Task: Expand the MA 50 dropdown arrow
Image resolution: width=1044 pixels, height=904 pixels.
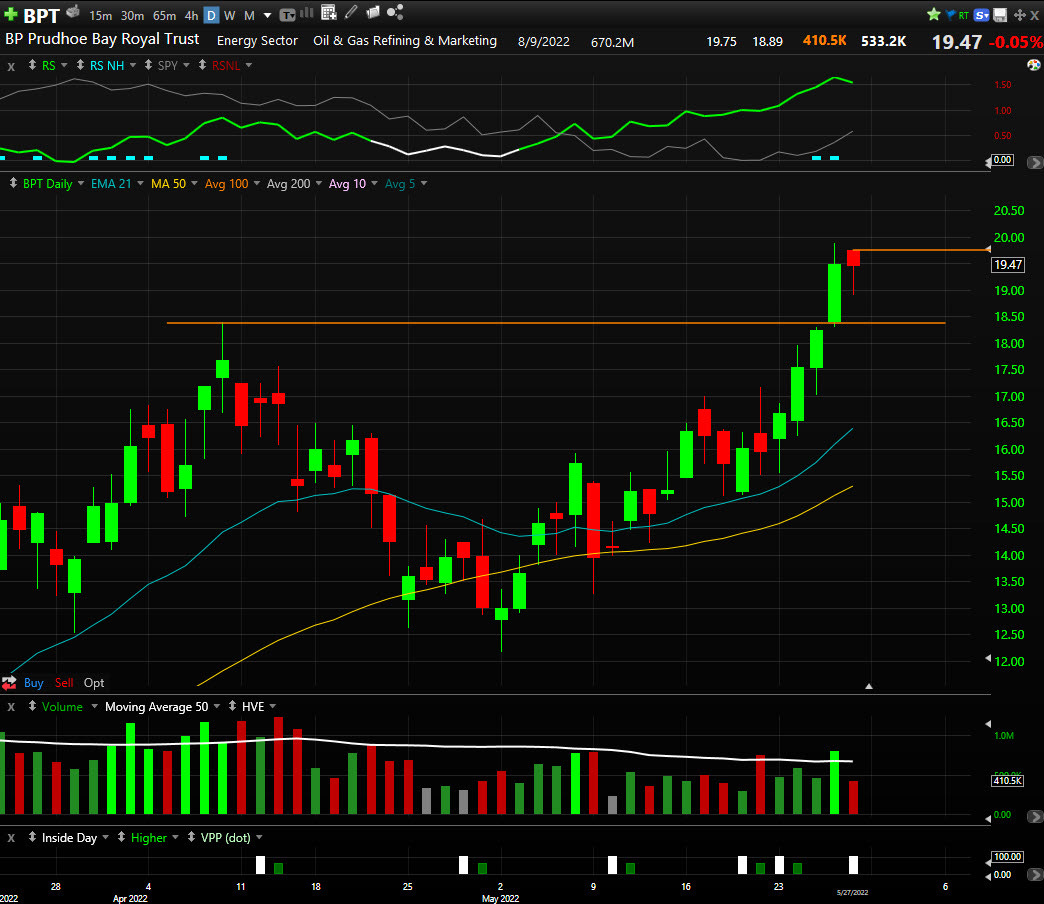Action: 194,183
